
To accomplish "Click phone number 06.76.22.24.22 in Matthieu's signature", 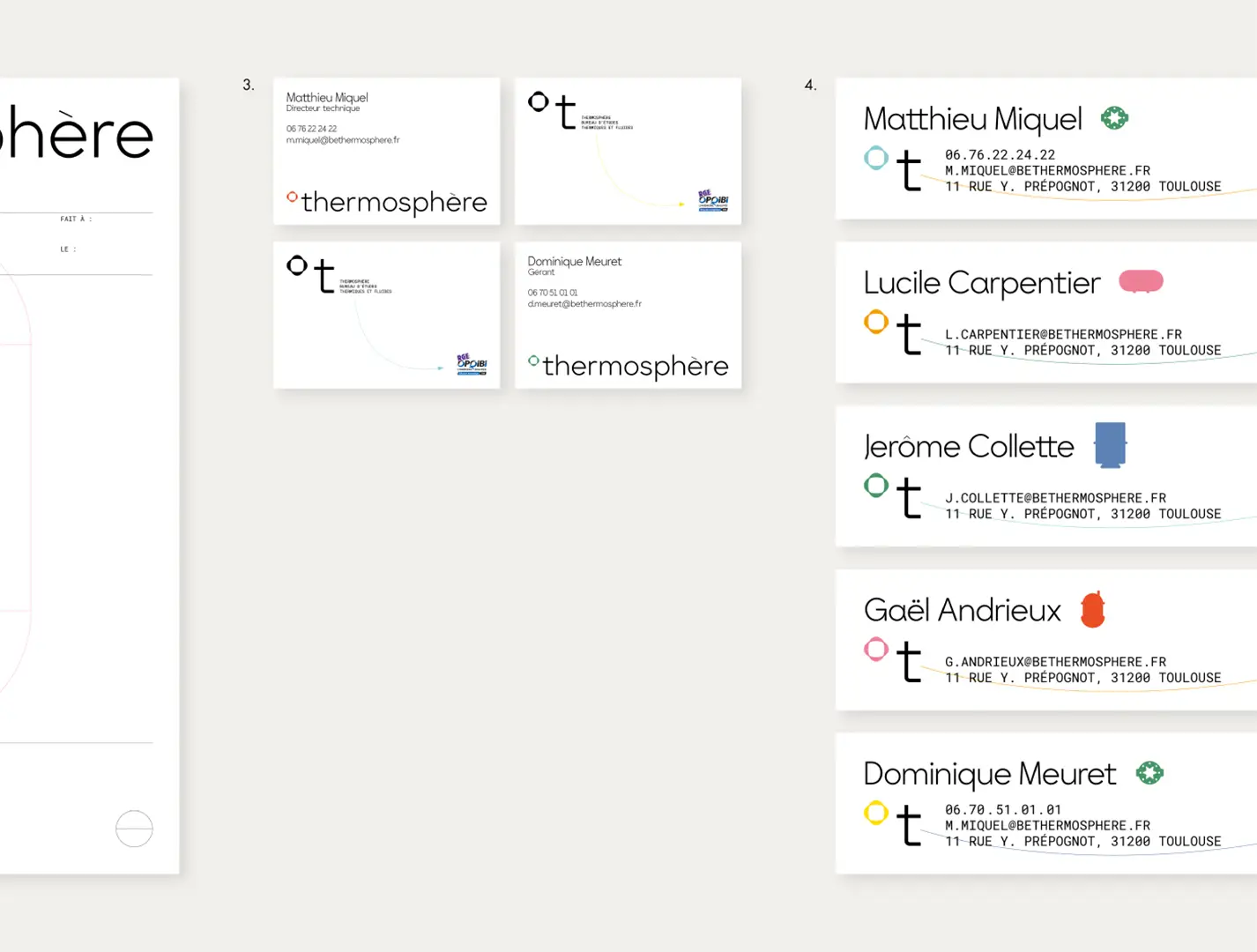I will coord(1000,154).
